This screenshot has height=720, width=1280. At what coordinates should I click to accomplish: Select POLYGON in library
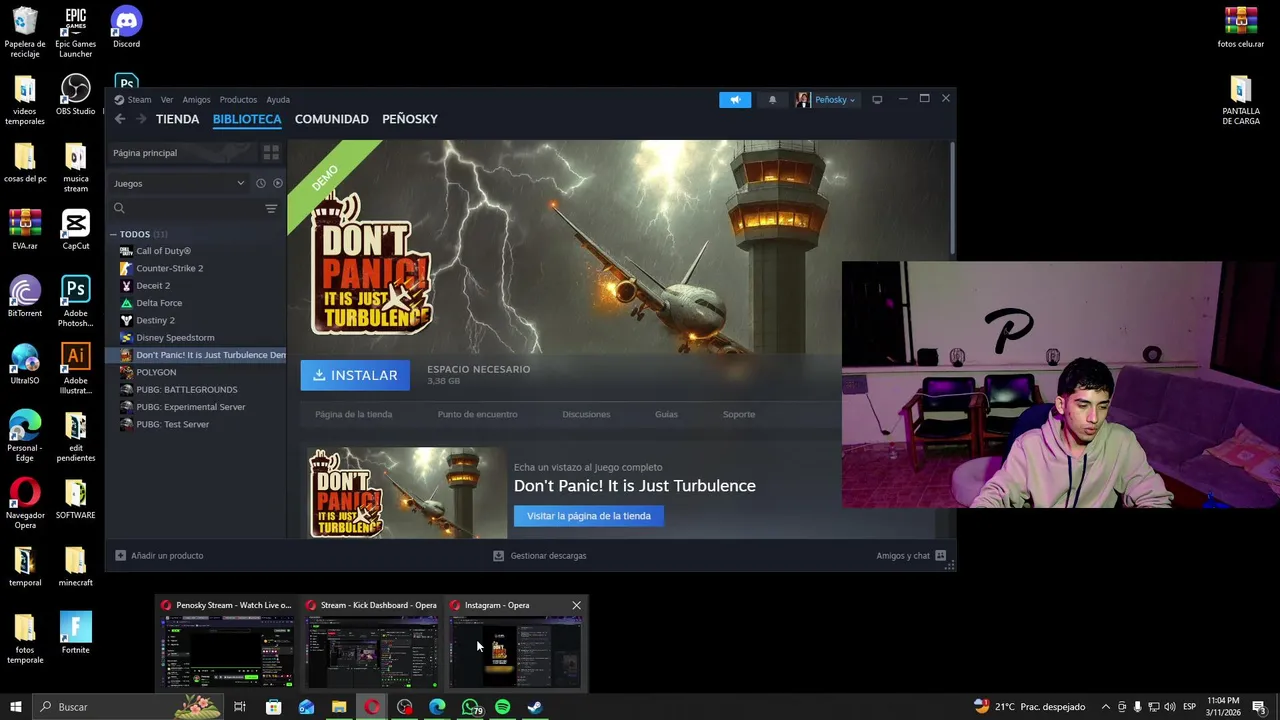coord(196,372)
